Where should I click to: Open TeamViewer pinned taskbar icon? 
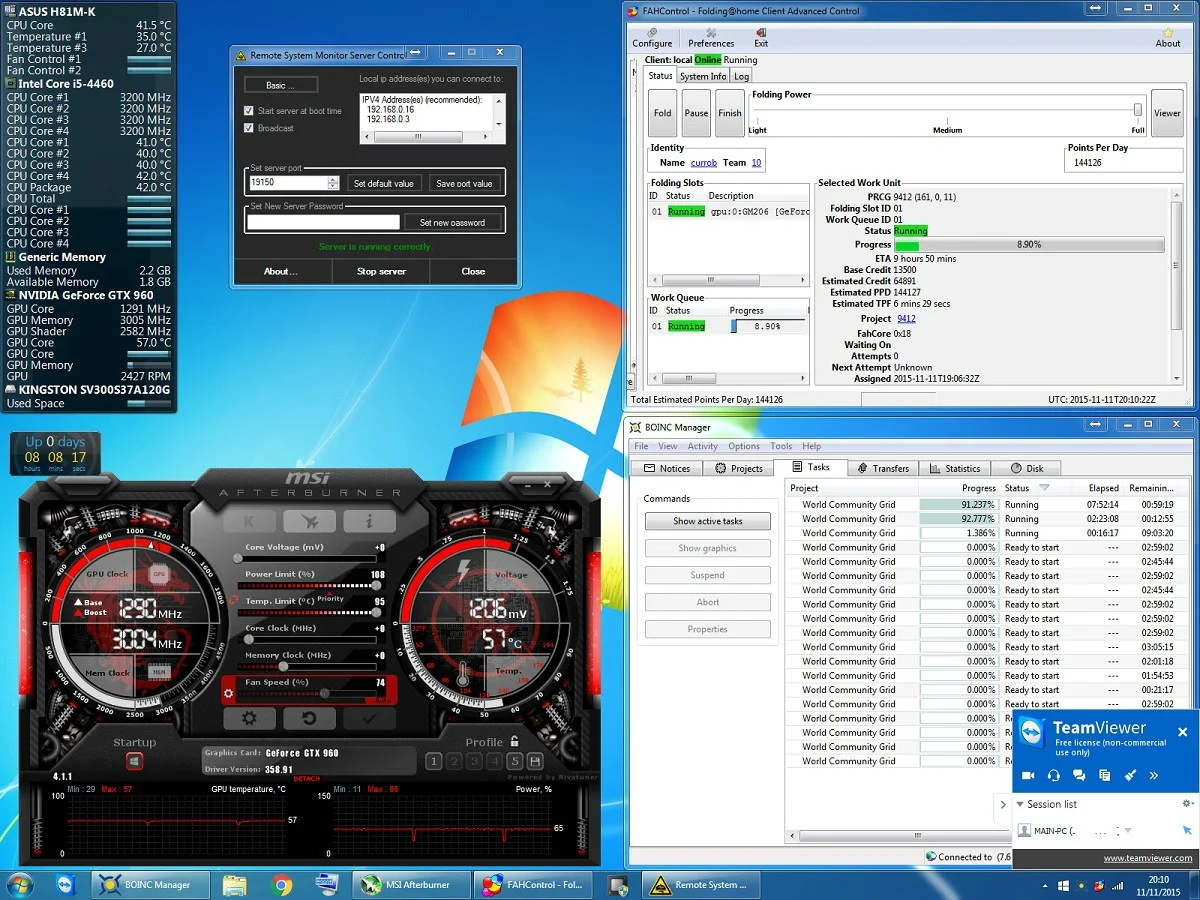tap(67, 885)
